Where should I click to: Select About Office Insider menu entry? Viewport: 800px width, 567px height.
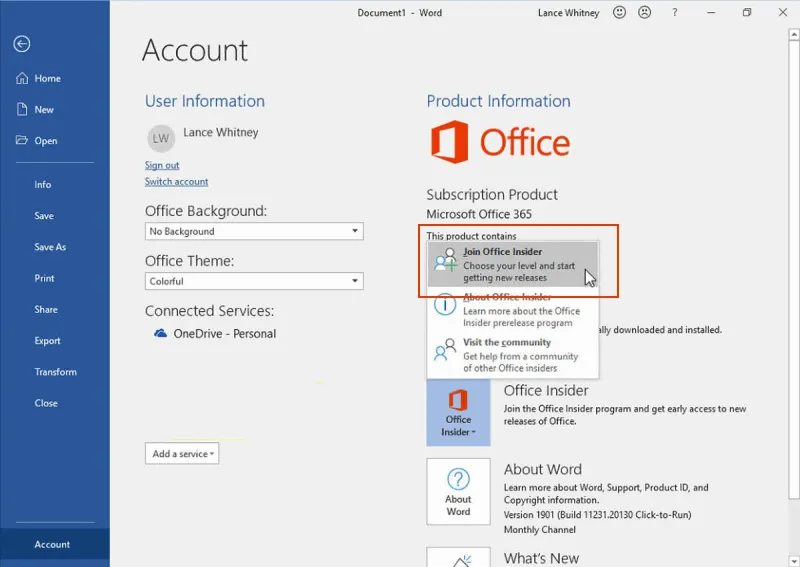[x=513, y=309]
